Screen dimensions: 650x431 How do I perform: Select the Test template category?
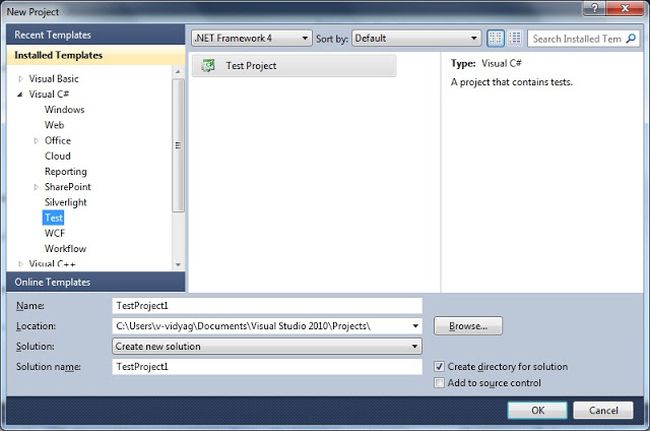[54, 218]
